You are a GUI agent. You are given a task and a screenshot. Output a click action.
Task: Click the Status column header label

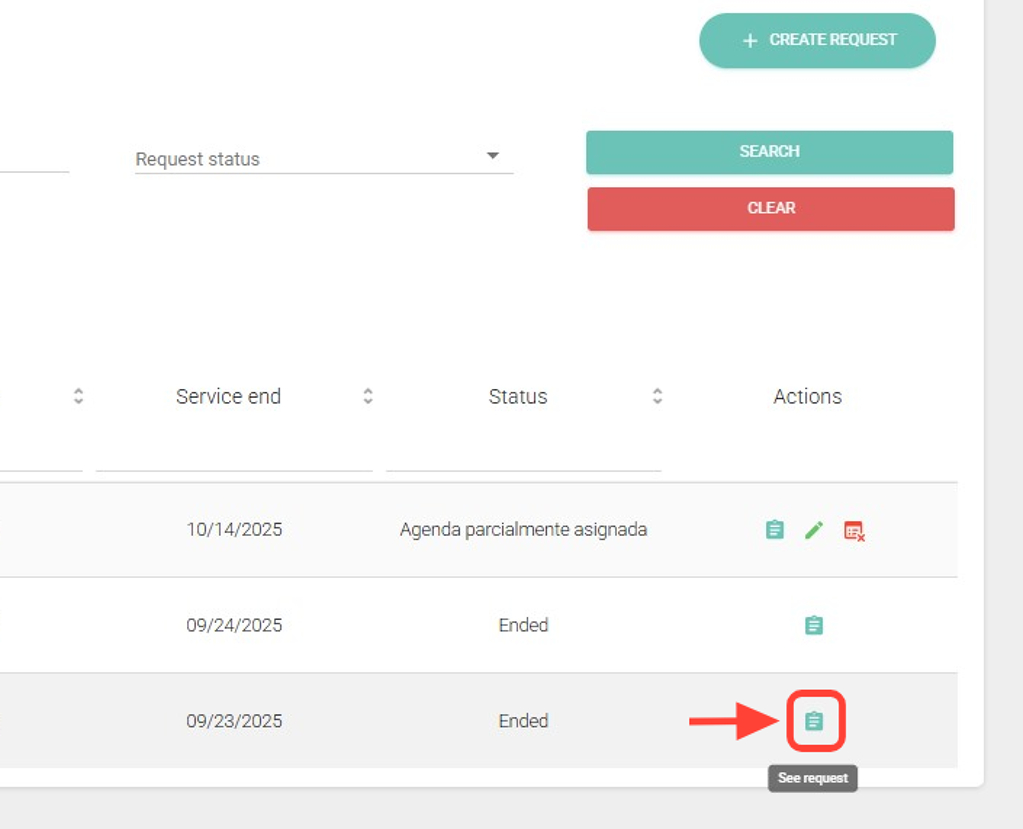(x=518, y=397)
